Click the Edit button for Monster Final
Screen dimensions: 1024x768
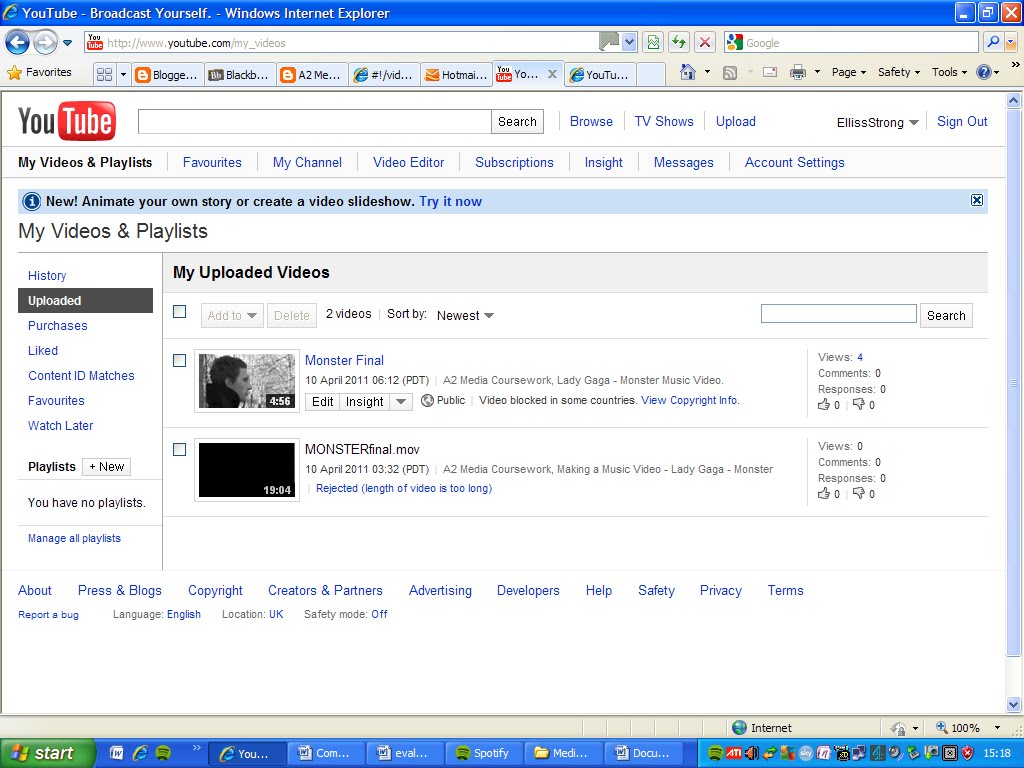coord(323,402)
